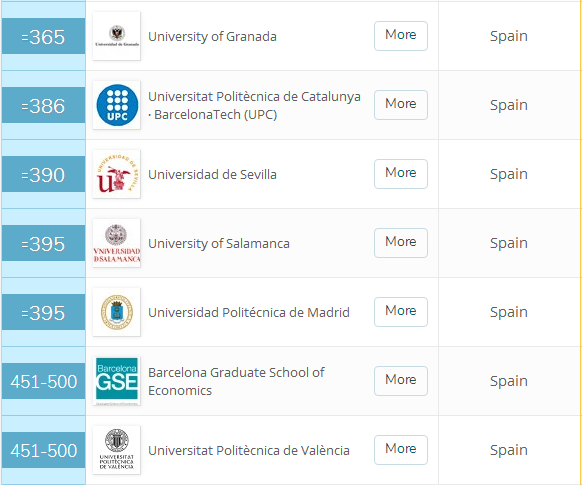Click the University of Salamanca logo
The width and height of the screenshot is (582, 485).
[x=117, y=243]
